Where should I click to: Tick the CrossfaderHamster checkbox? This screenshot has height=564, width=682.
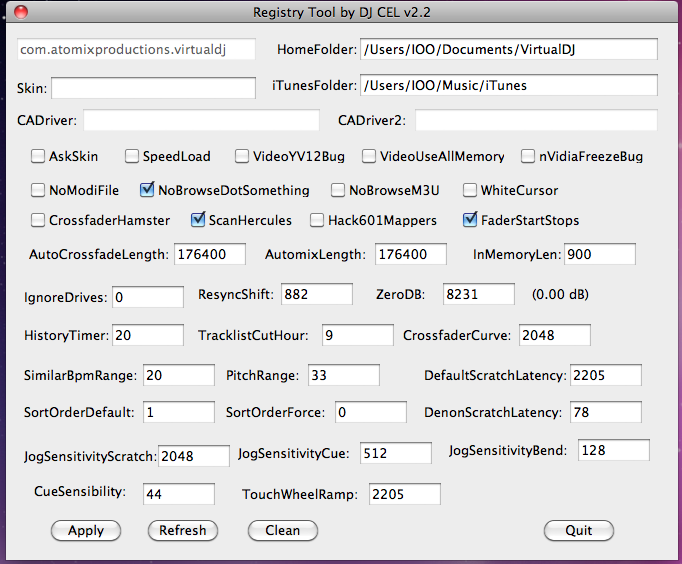39,220
